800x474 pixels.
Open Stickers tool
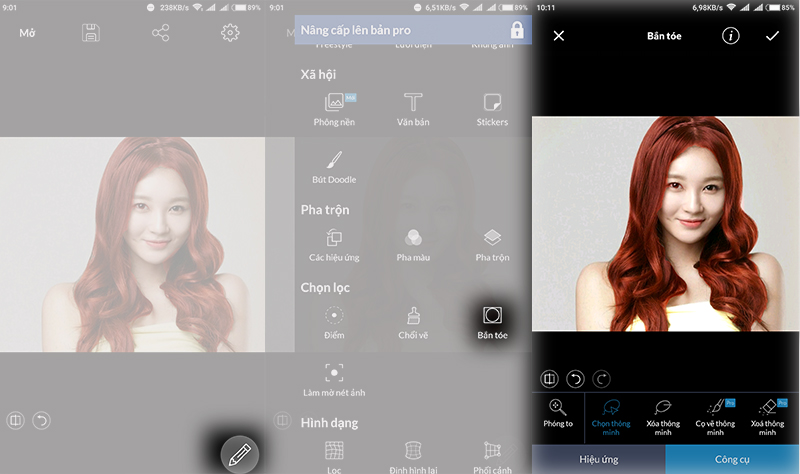pyautogui.click(x=492, y=110)
